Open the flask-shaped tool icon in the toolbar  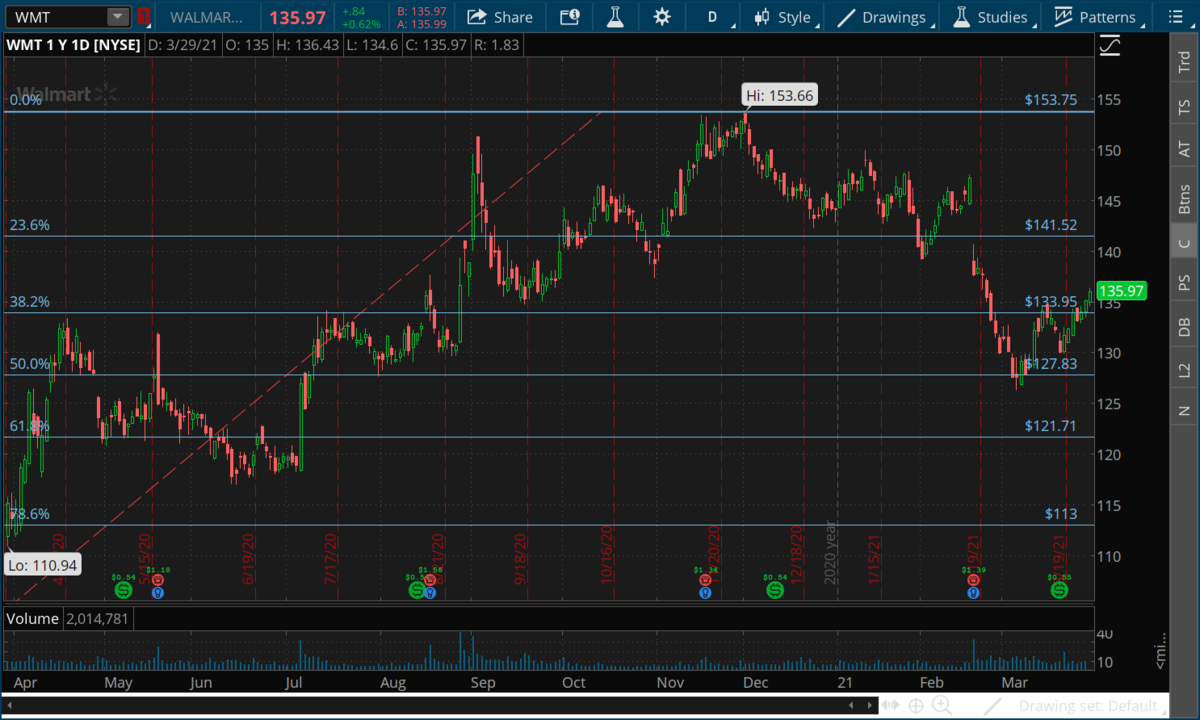click(614, 17)
